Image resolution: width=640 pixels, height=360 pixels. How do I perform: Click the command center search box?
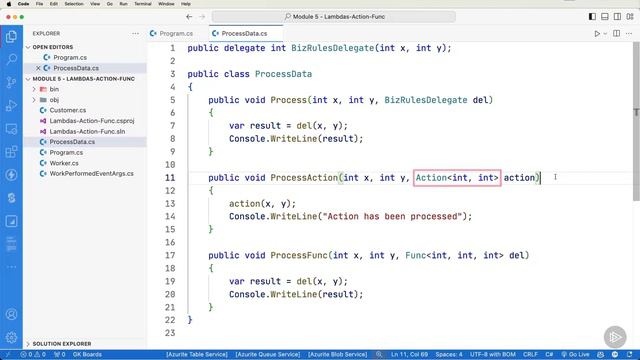coord(333,17)
